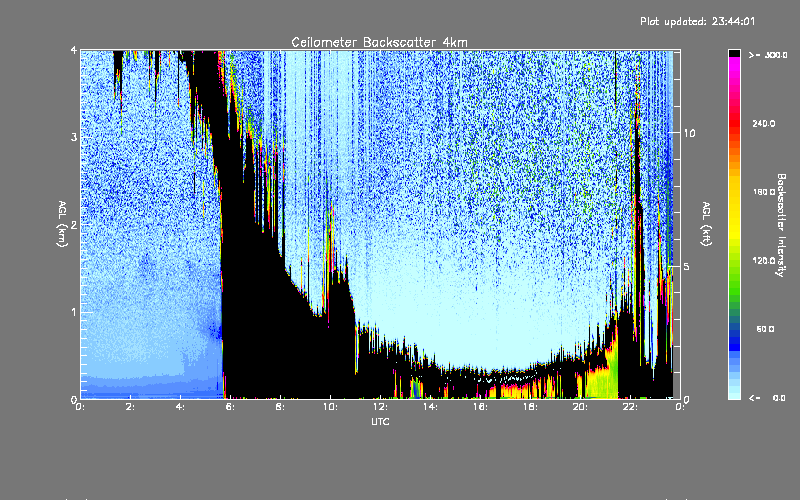This screenshot has height=500, width=800.
Task: Click the 6: tick on the UTC axis
Action: tap(230, 407)
